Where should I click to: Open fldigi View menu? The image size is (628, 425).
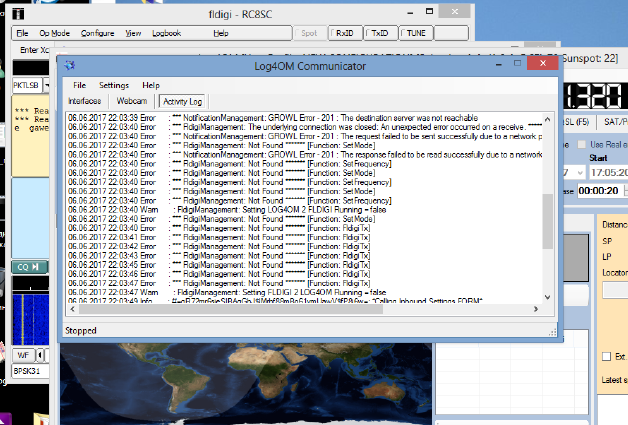pyautogui.click(x=133, y=33)
